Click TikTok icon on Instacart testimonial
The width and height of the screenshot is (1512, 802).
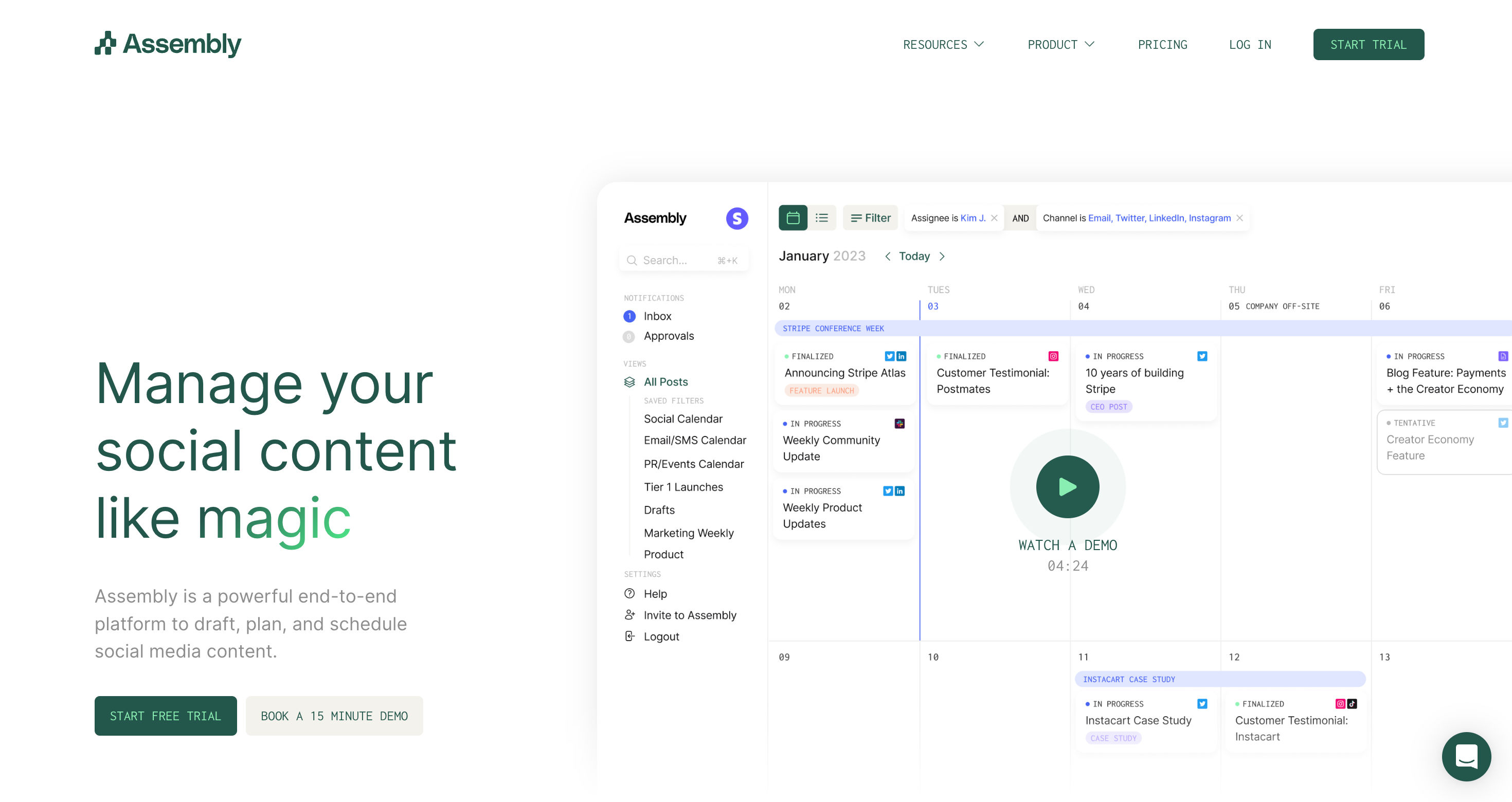point(1352,704)
